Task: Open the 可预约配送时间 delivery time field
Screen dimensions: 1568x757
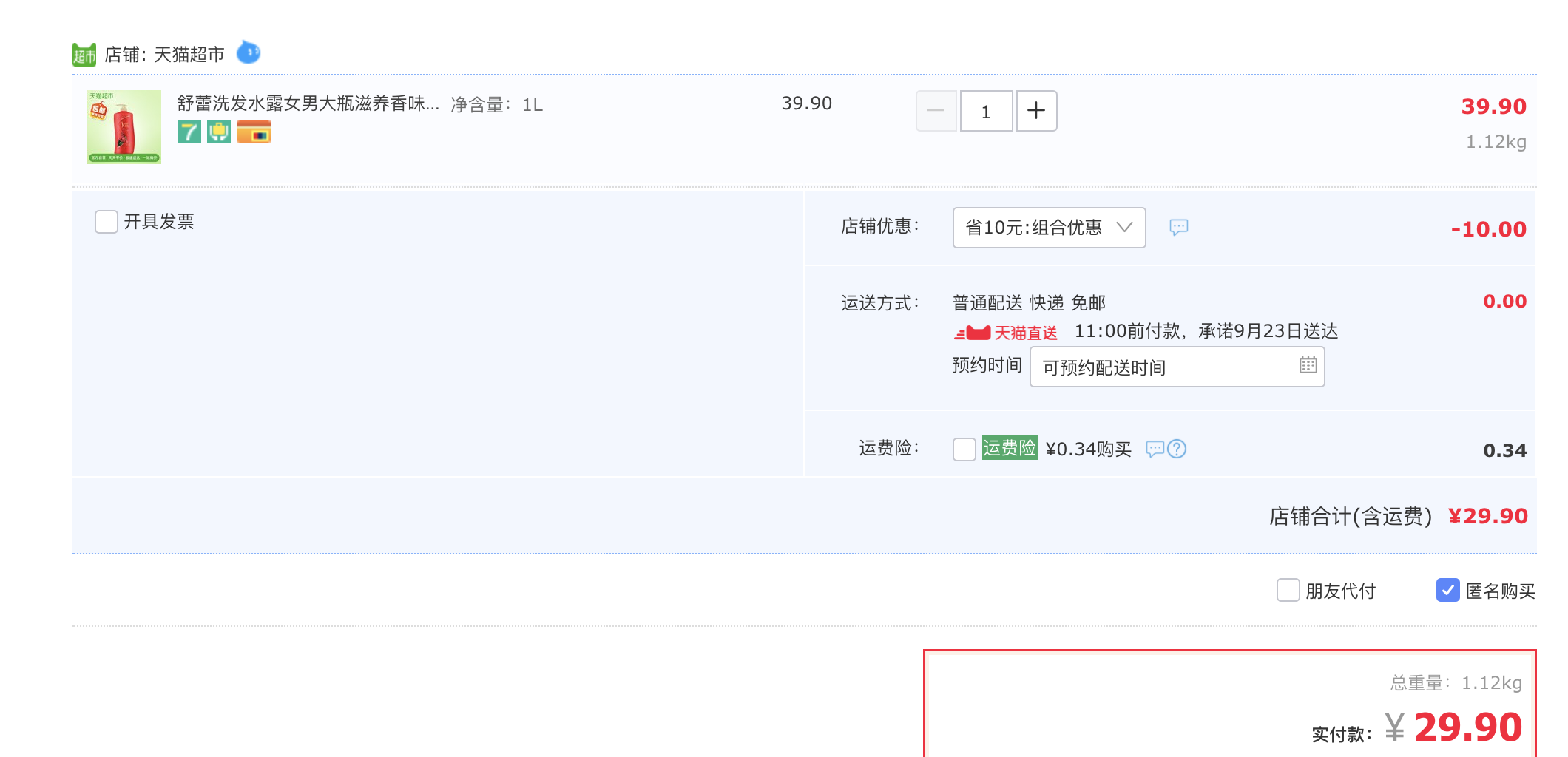Action: pos(1177,367)
